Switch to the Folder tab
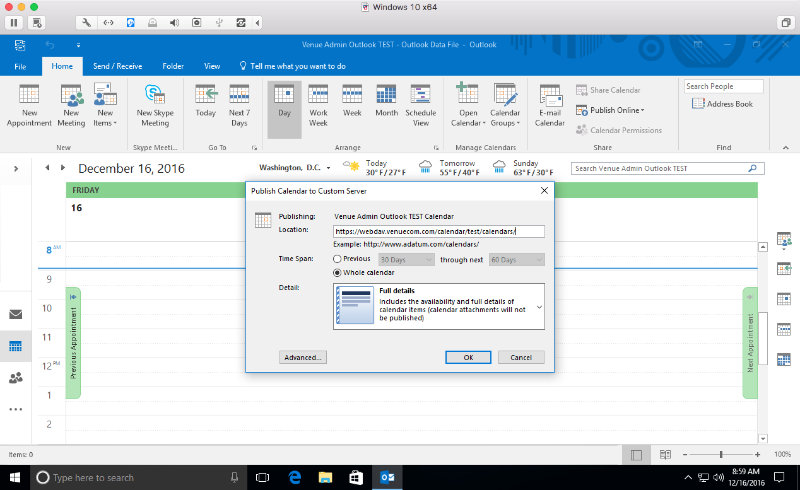 pos(173,66)
